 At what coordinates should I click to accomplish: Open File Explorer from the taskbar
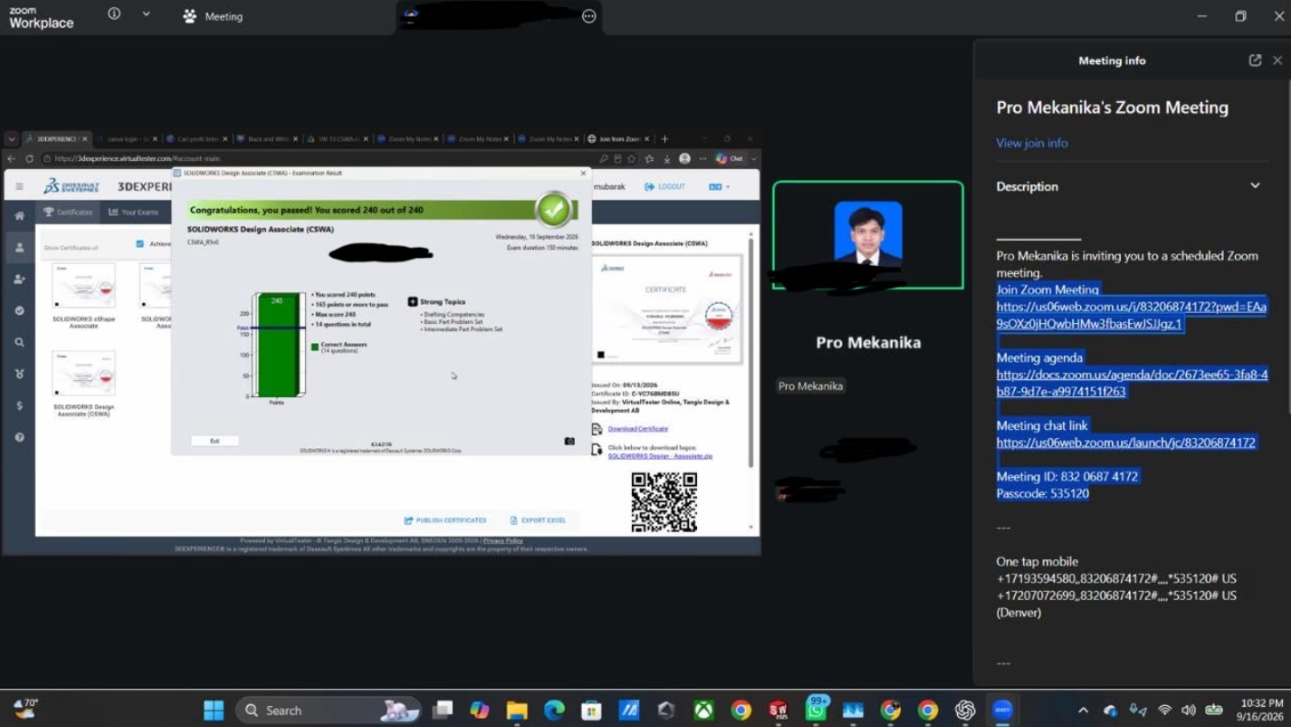click(517, 710)
